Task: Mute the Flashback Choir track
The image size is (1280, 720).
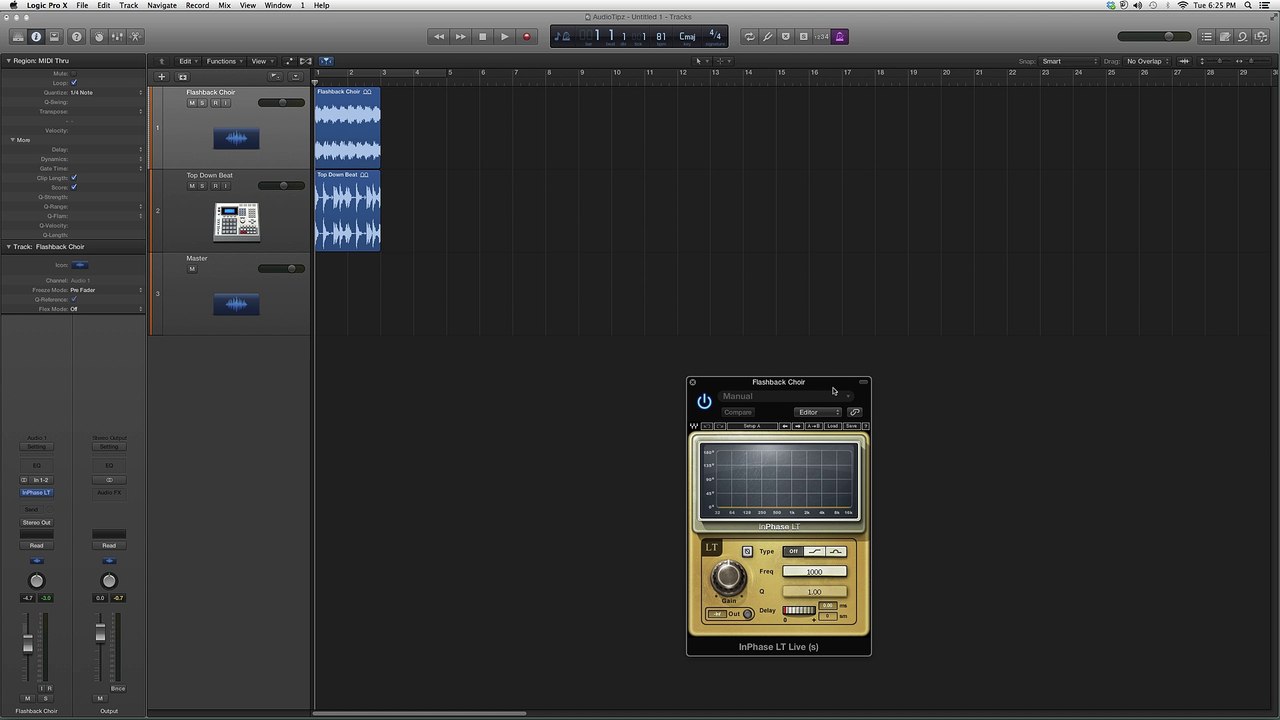Action: [x=192, y=103]
